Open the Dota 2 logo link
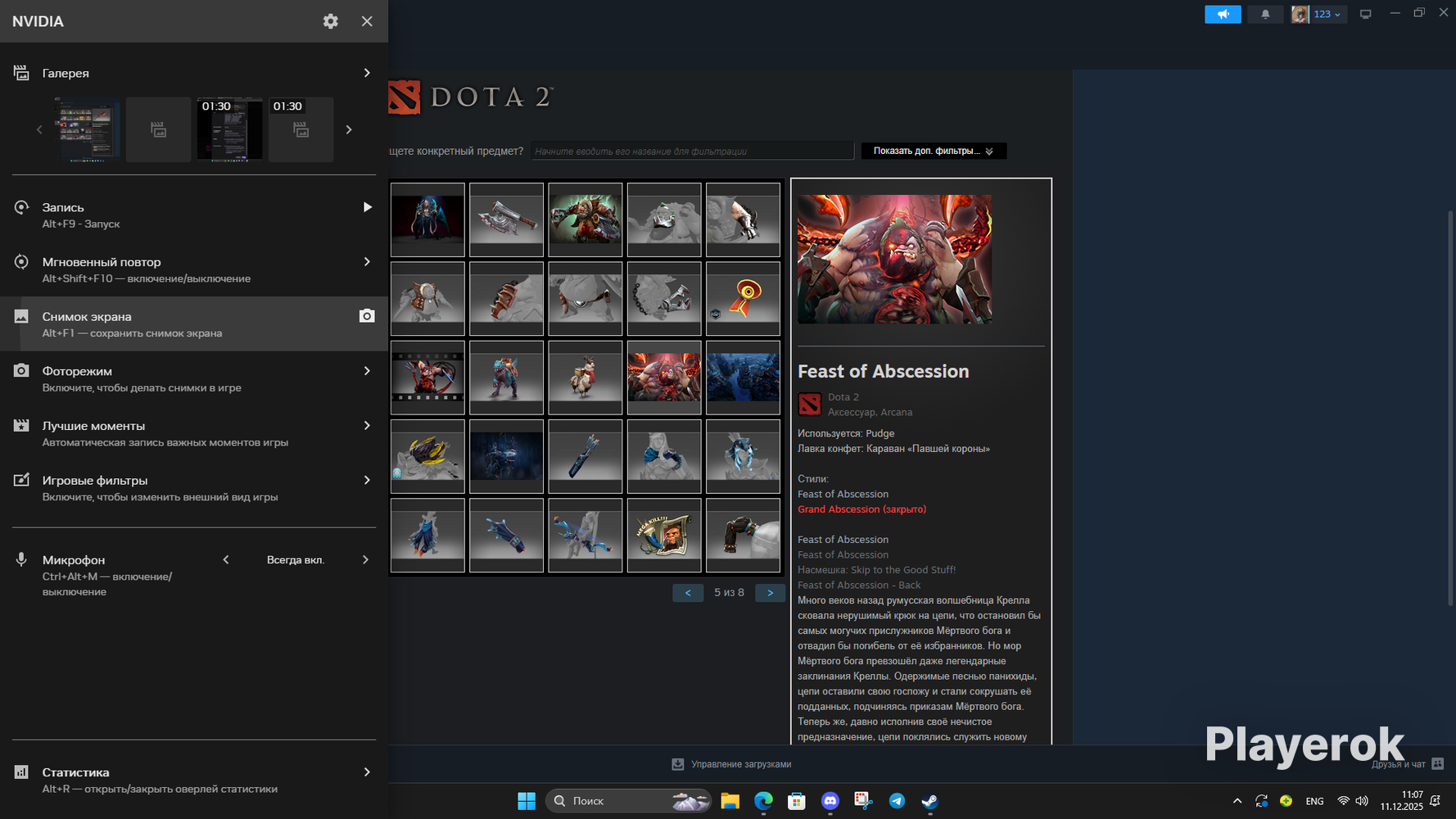 click(x=471, y=97)
